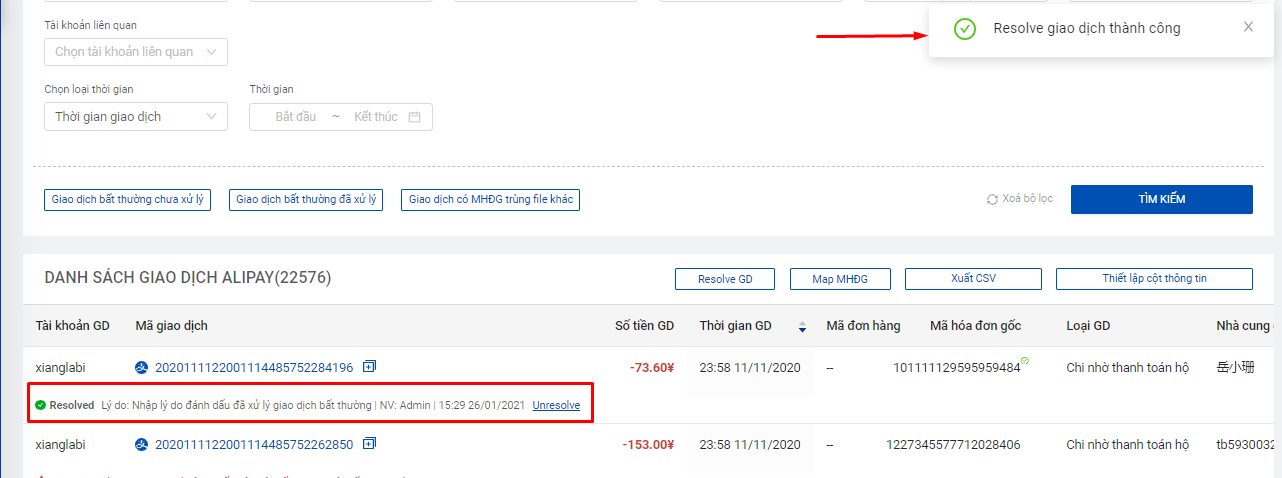The width and height of the screenshot is (1282, 478).
Task: Close the Resolve success notification
Action: click(1248, 27)
